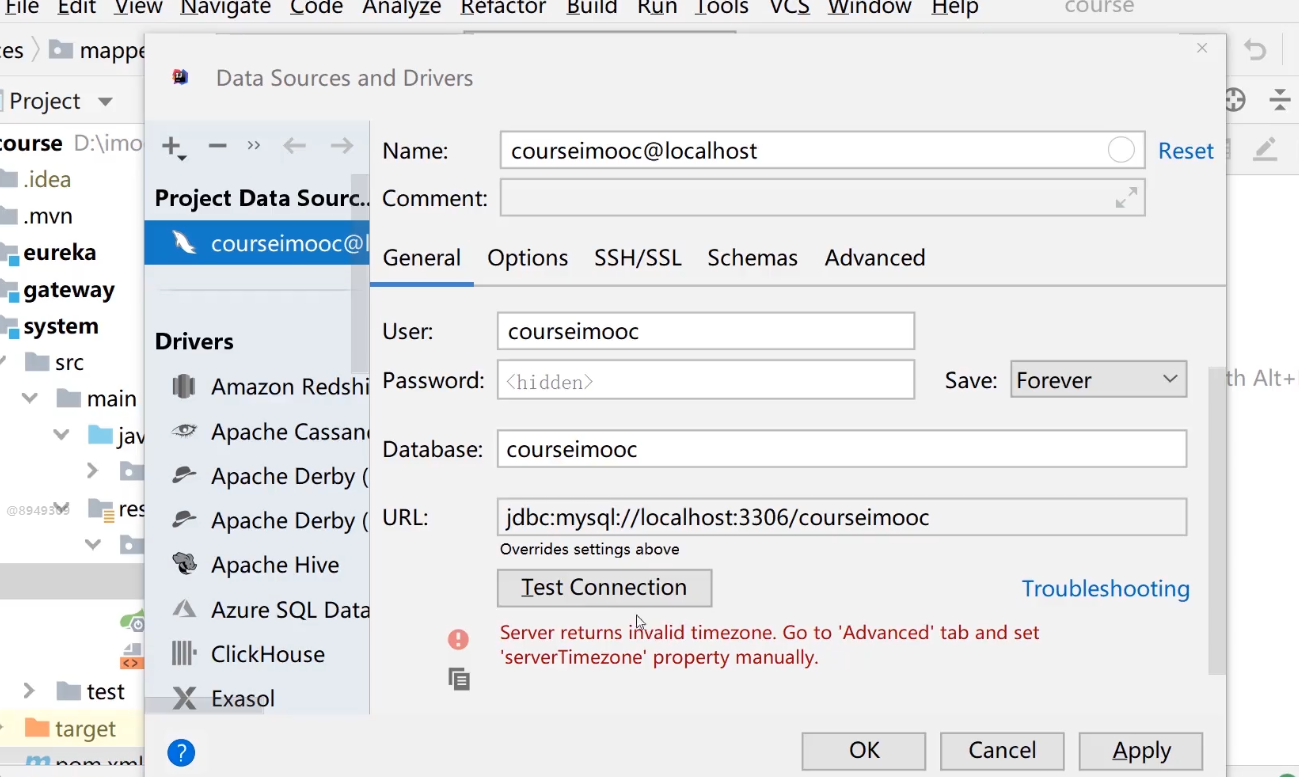Viewport: 1299px width, 777px height.
Task: Select .idea folder in project tree
Action: 47,180
